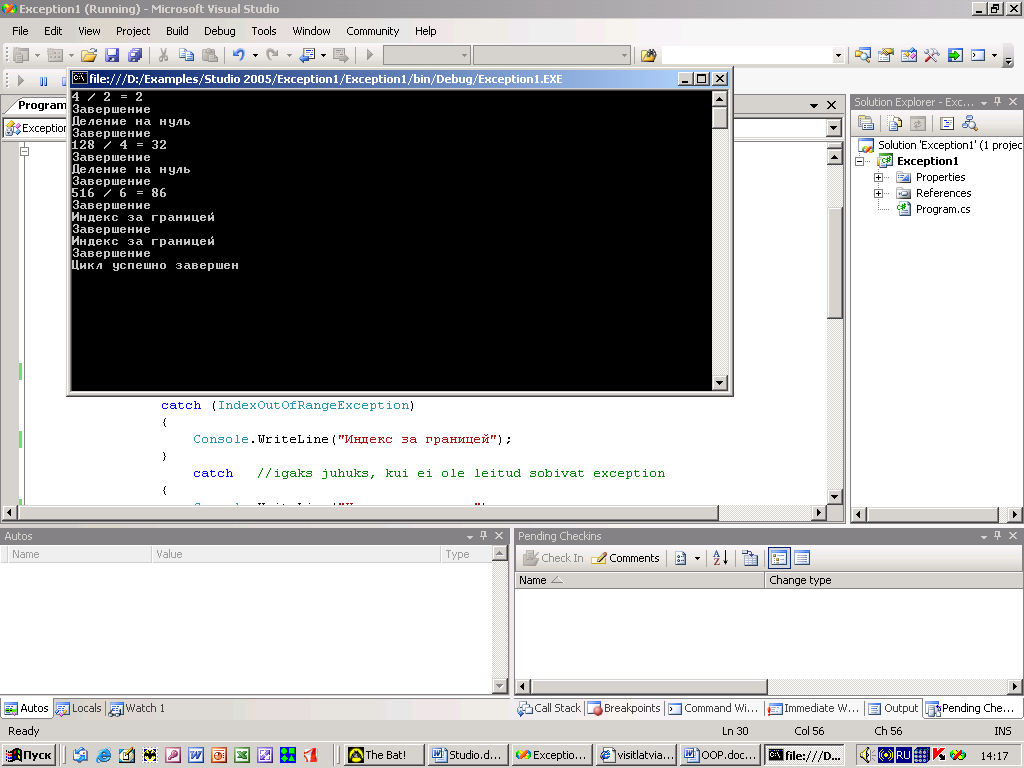Open the File menu
Screen dimensions: 1024x768
click(x=20, y=31)
